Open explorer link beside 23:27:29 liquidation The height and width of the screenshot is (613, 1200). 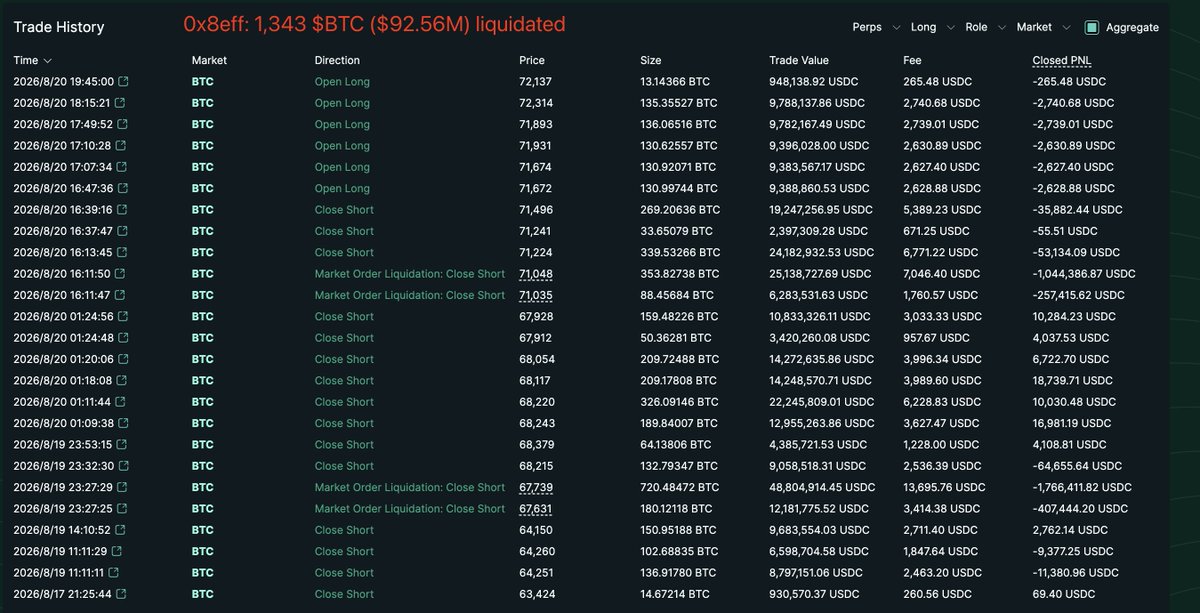point(121,487)
